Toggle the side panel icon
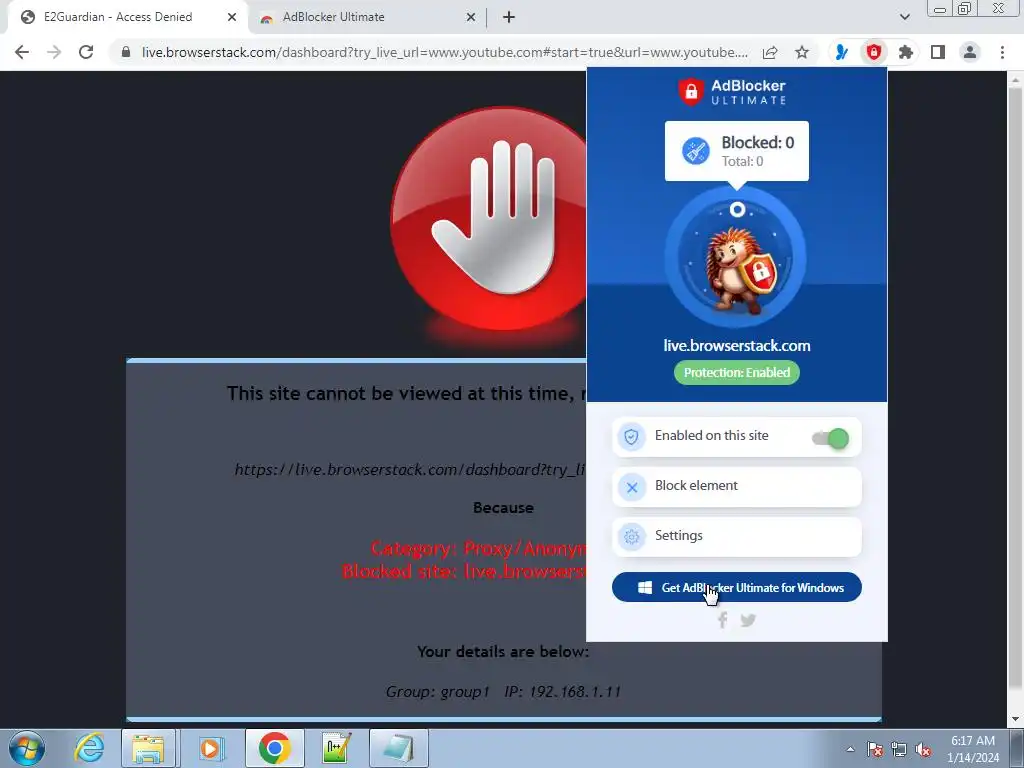Screen dimensions: 1024x768 click(938, 52)
